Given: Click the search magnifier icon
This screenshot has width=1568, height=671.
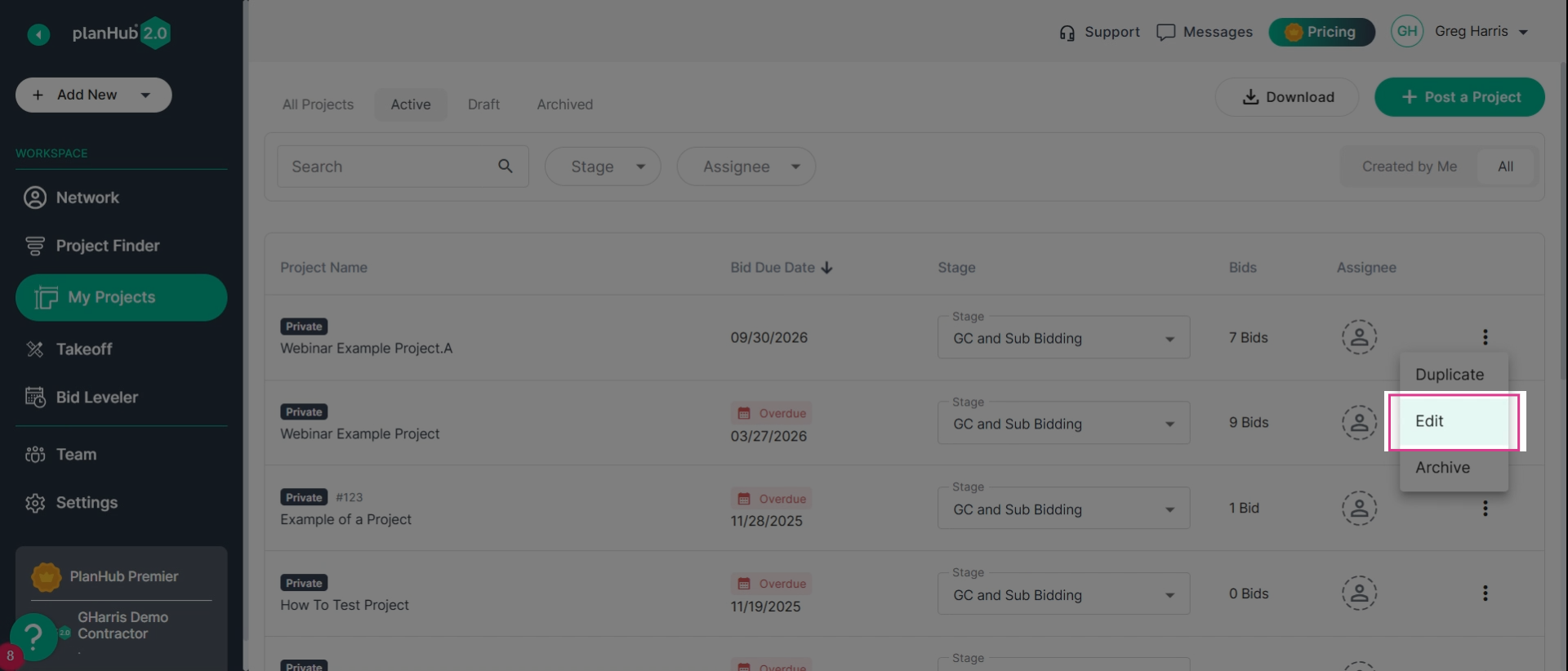Looking at the screenshot, I should [506, 167].
